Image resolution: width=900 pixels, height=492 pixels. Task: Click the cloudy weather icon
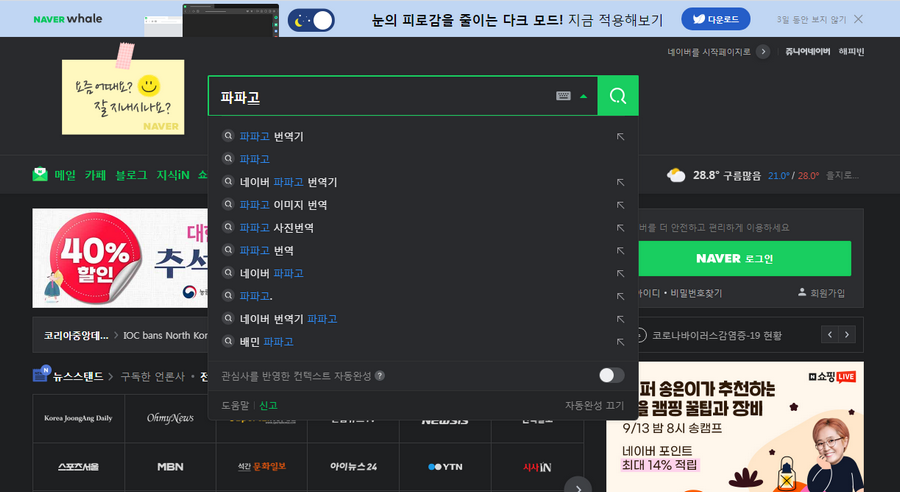676,175
